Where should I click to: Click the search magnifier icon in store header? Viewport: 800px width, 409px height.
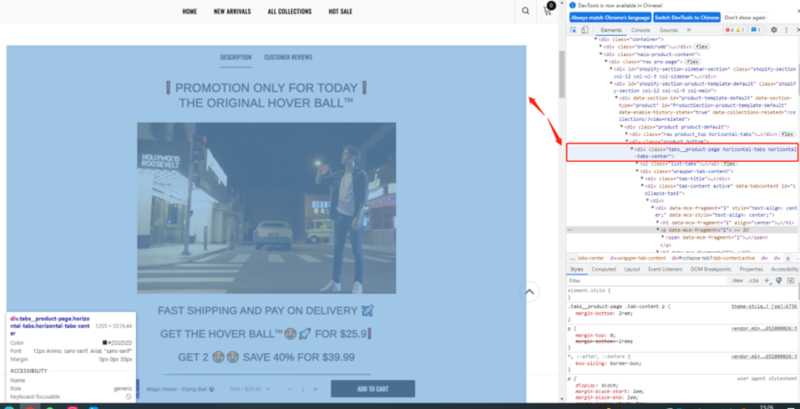pyautogui.click(x=526, y=11)
